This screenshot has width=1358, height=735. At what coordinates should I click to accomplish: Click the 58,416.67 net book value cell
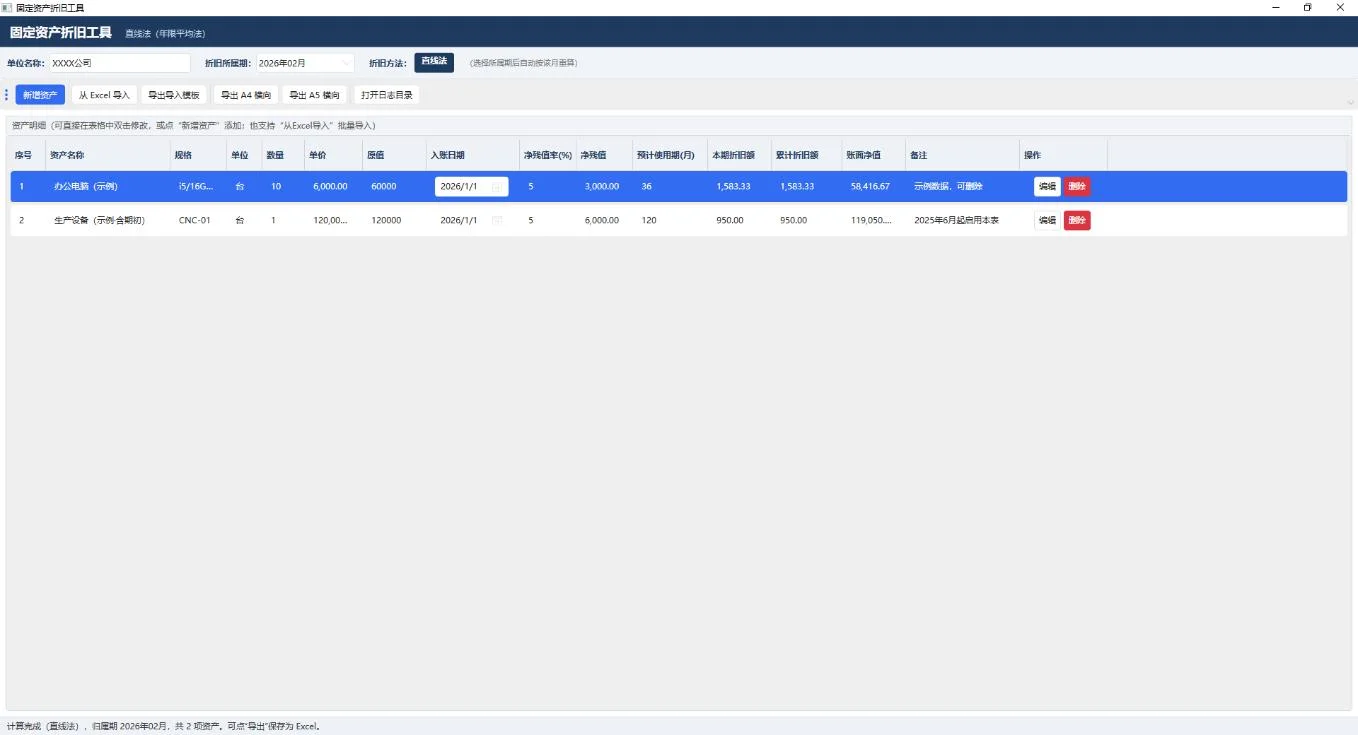pos(873,187)
